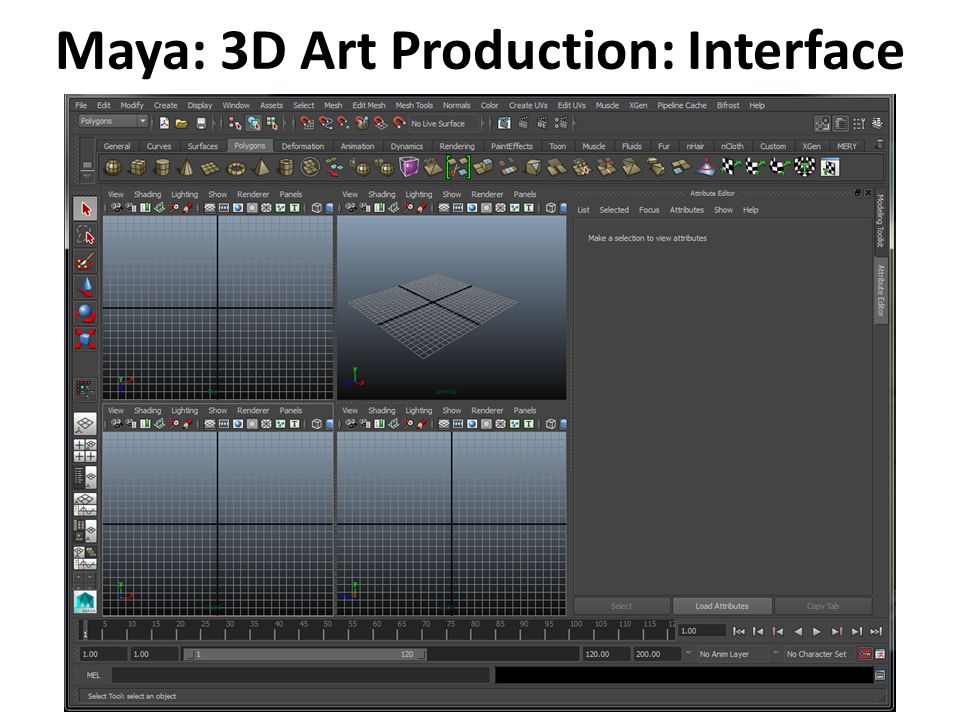Toggle Modeling Toolkit display icon on status line
The image size is (960, 720).
(822, 124)
